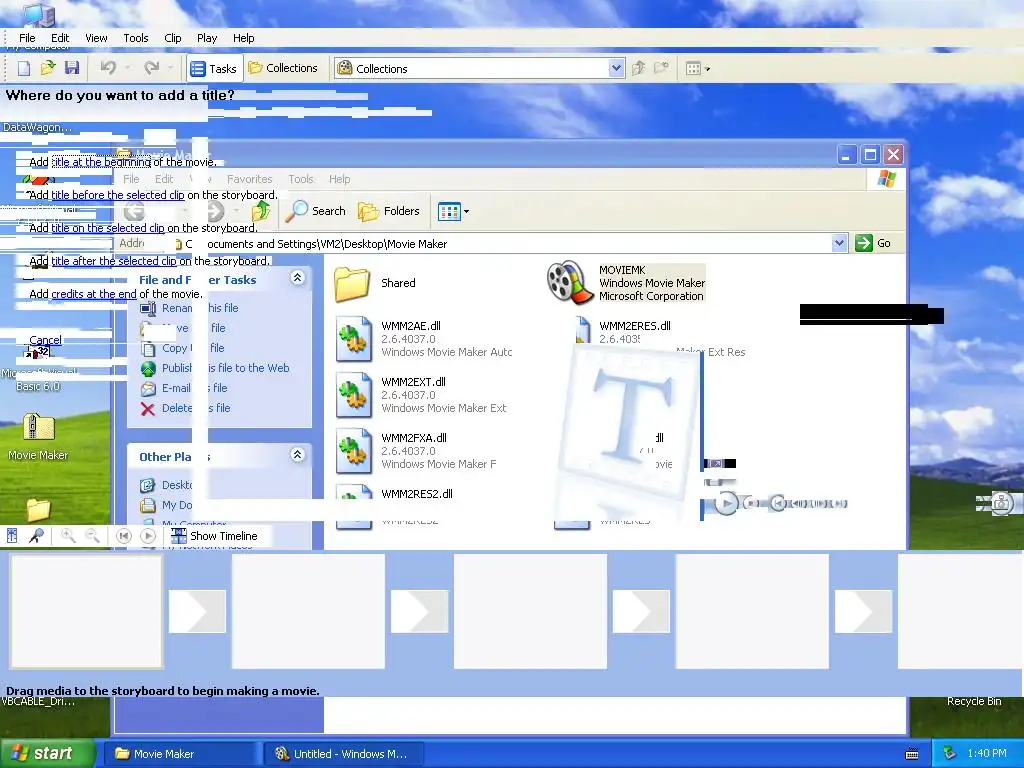The width and height of the screenshot is (1024, 768).
Task: Open the Favorites menu in Explorer
Action: (249, 179)
